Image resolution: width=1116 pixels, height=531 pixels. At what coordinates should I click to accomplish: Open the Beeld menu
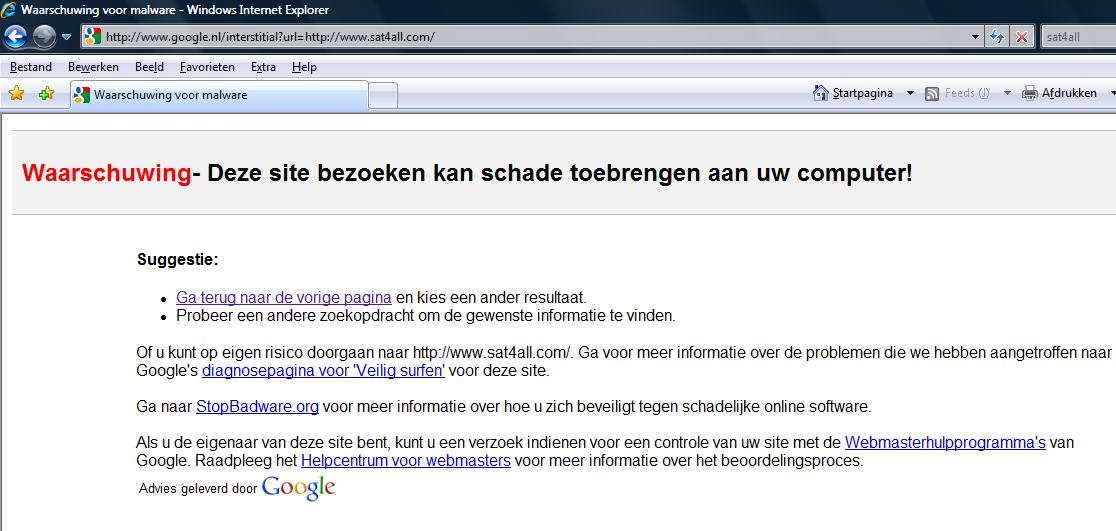point(149,67)
